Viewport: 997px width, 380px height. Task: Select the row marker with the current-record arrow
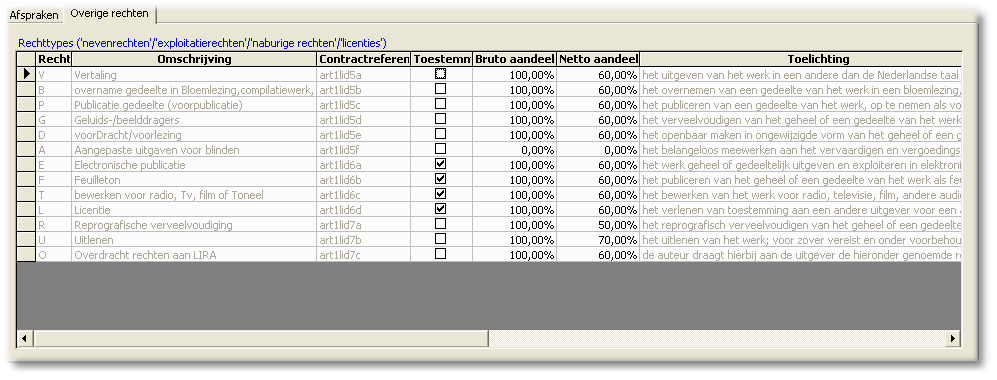(26, 74)
